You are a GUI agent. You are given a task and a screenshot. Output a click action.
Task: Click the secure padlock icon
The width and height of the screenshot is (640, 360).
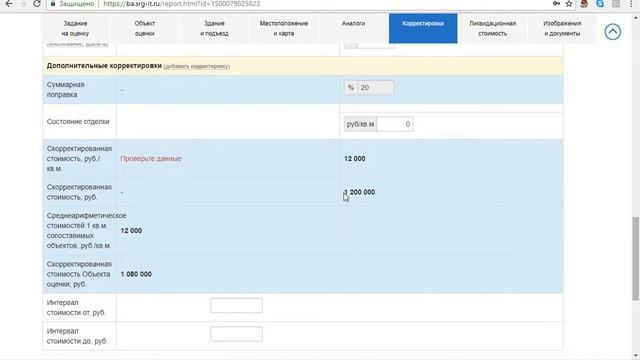pos(53,4)
